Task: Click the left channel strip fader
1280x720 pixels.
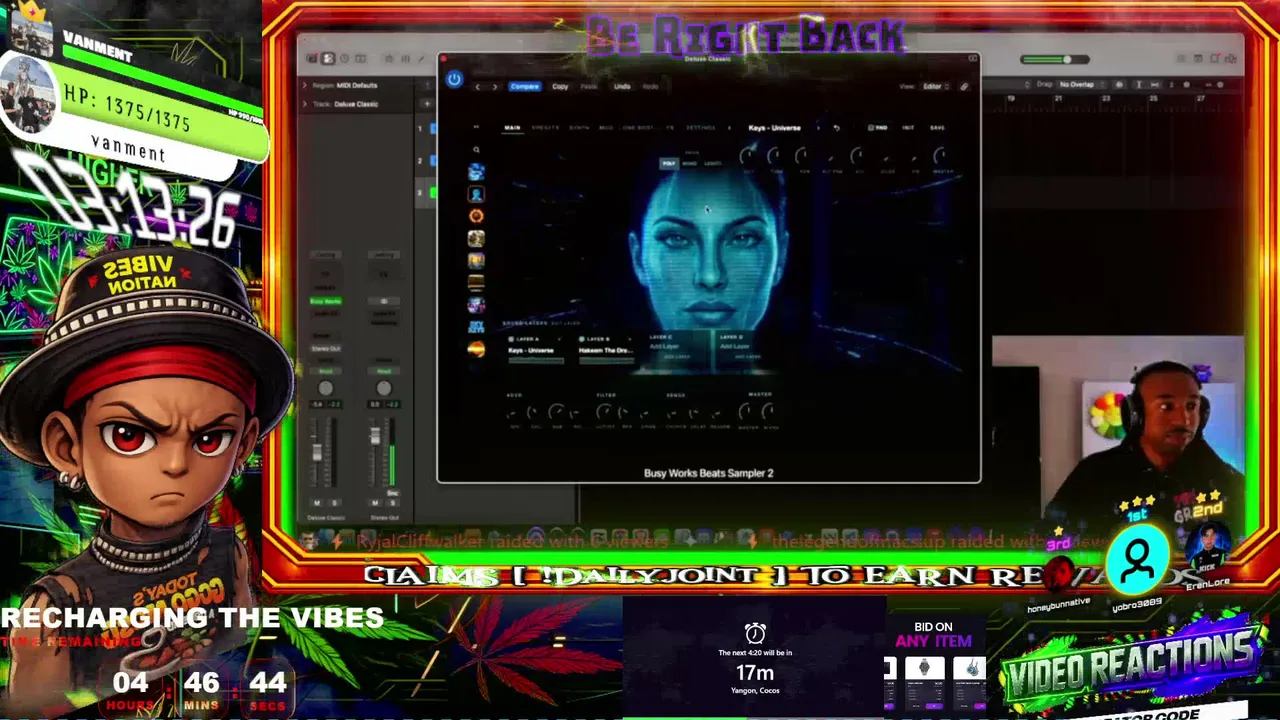Action: tap(318, 451)
